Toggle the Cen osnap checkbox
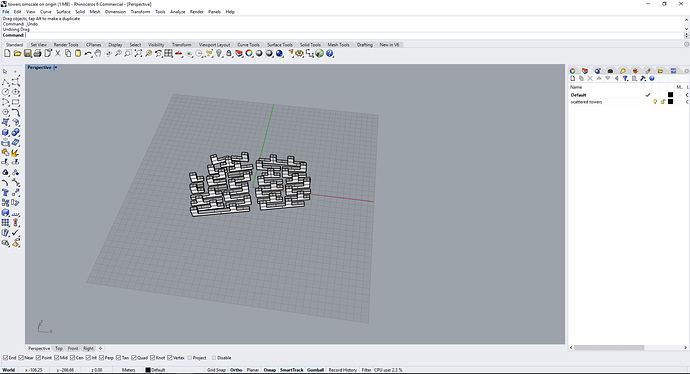This screenshot has width=690, height=374. (x=72, y=358)
